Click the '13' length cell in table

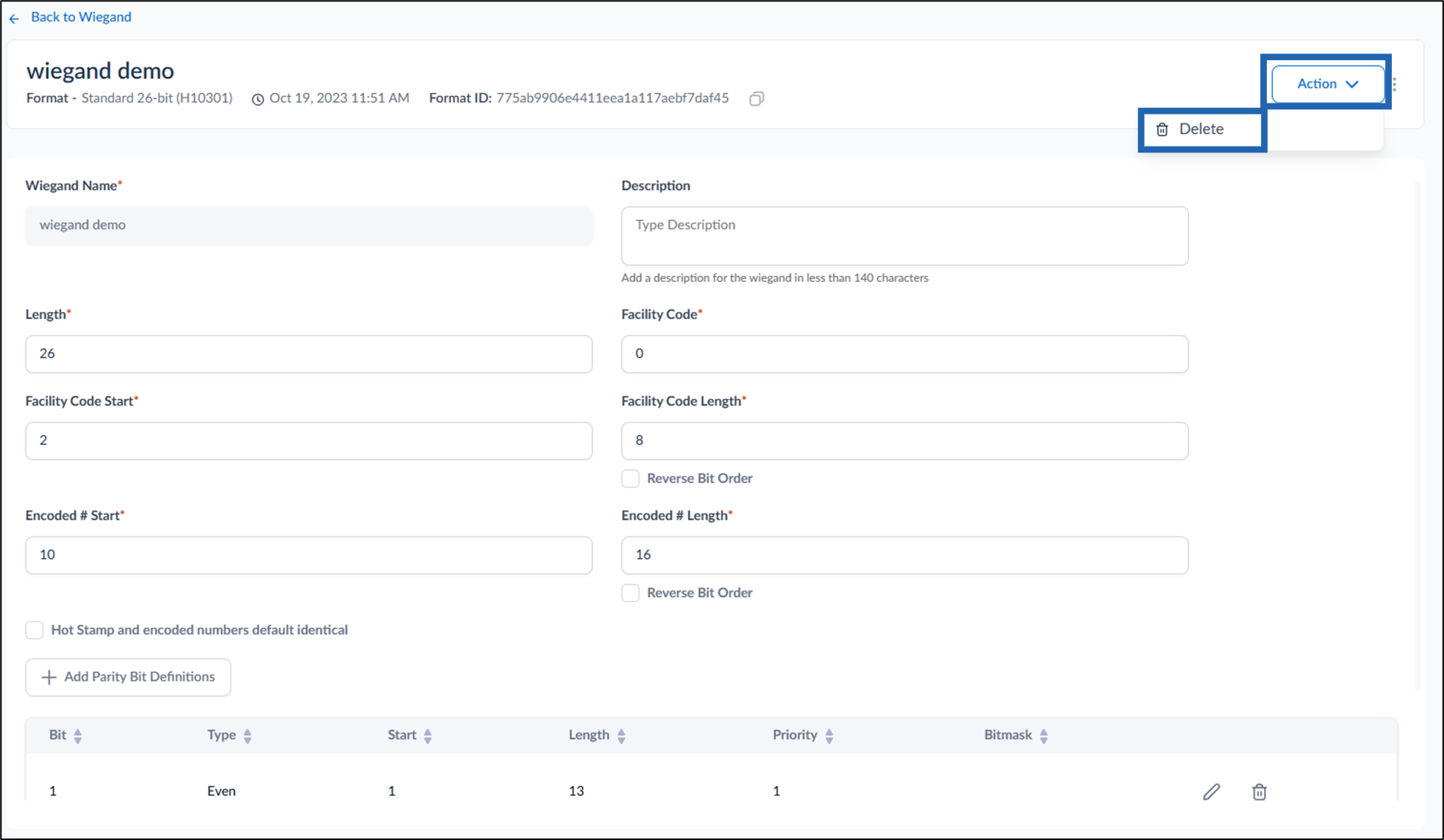[576, 791]
